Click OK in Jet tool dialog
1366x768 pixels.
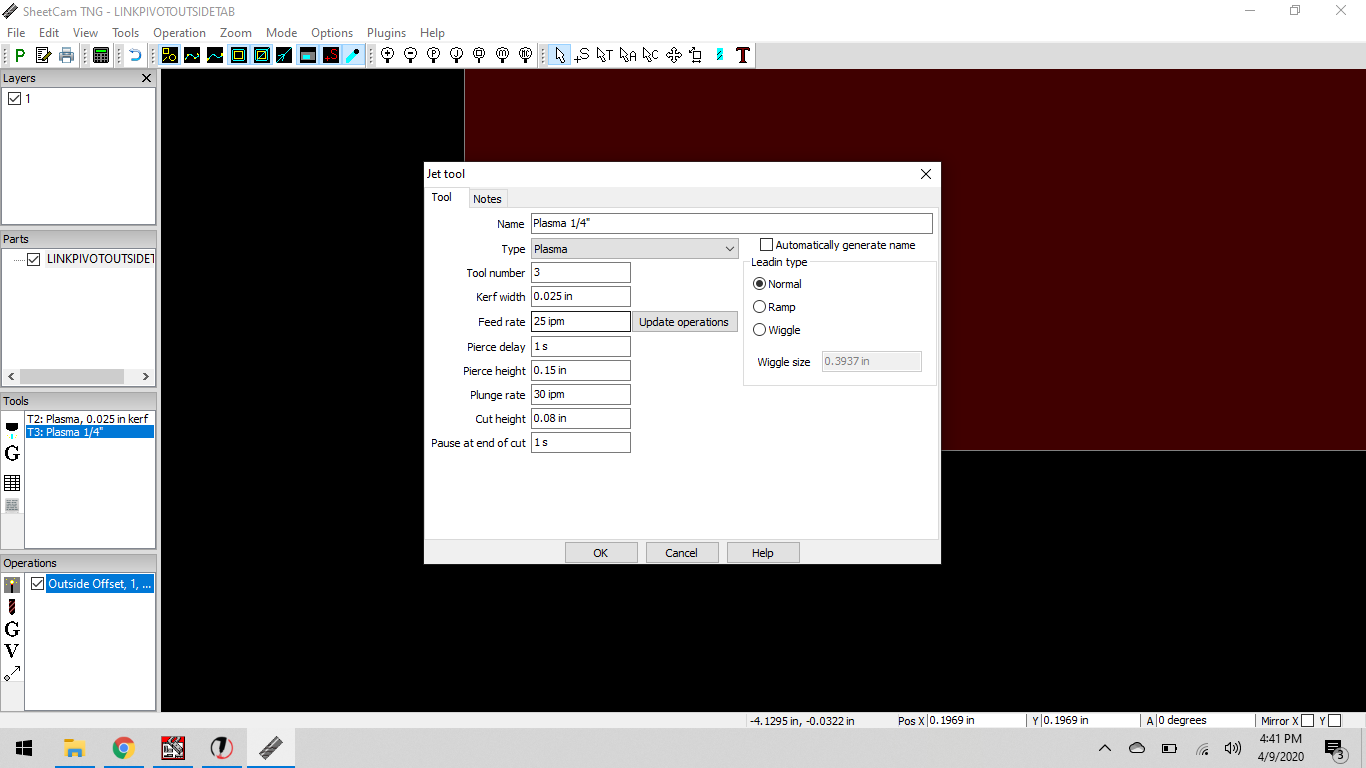[x=600, y=553]
